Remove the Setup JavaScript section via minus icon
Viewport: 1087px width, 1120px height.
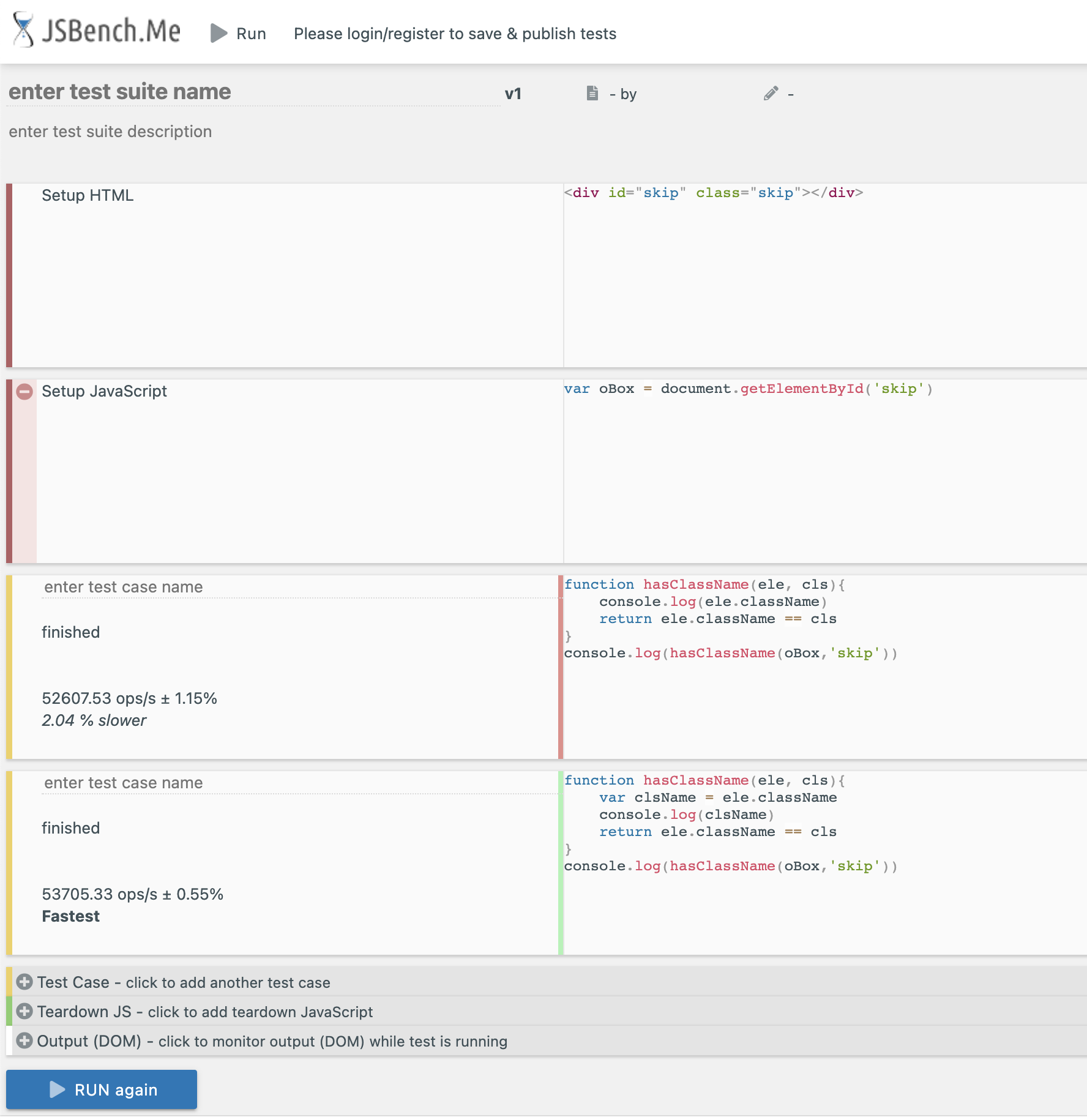tap(24, 392)
